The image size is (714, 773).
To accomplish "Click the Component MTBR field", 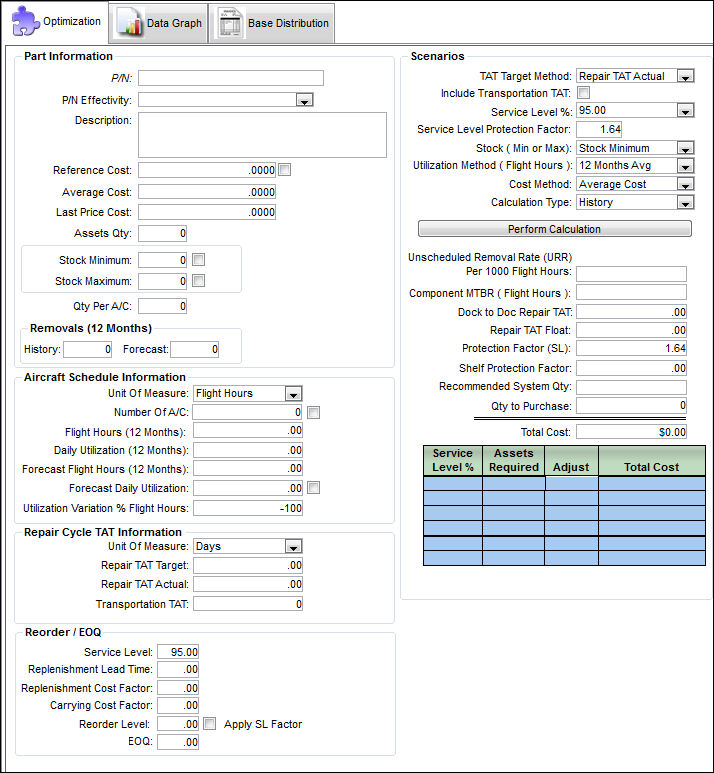I will click(x=631, y=292).
